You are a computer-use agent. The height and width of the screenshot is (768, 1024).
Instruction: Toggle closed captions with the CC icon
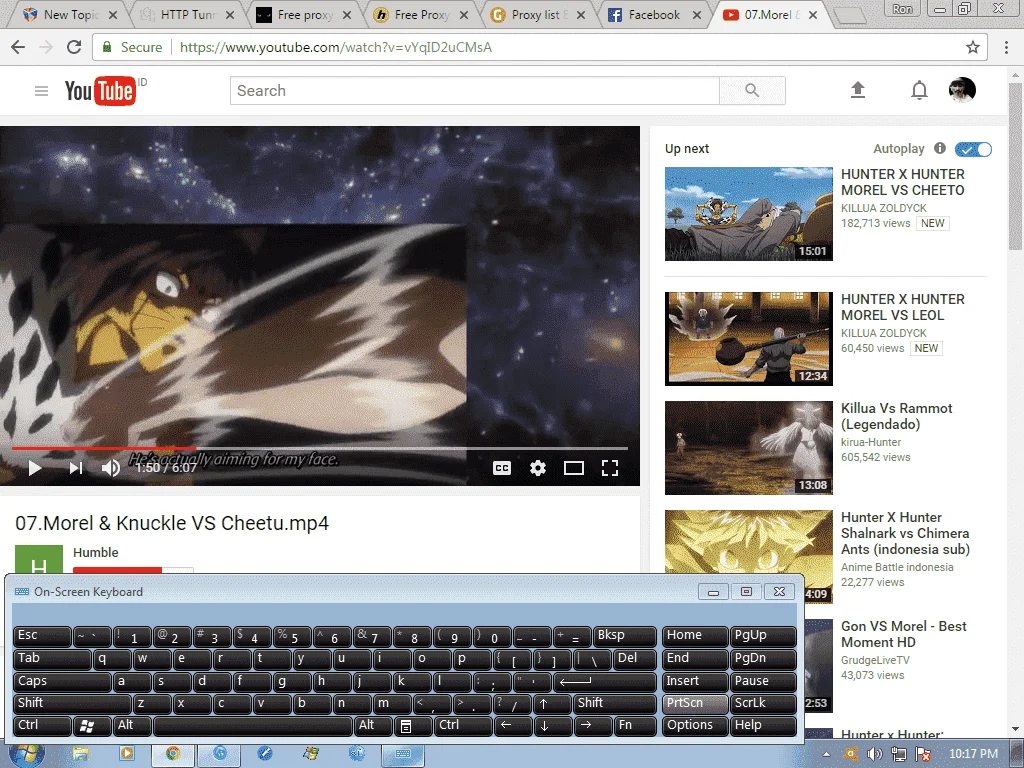[502, 468]
